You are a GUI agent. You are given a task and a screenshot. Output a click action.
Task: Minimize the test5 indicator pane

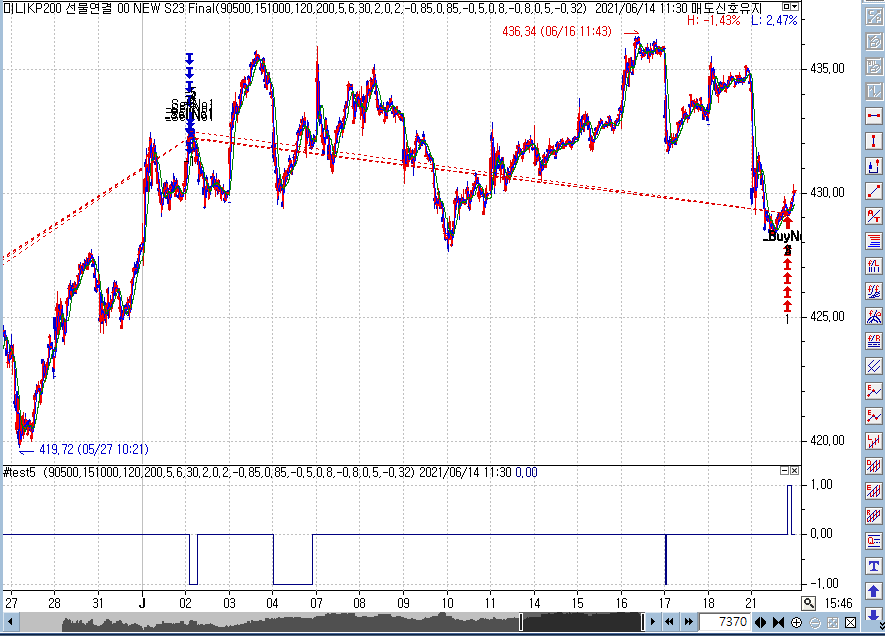tap(783, 470)
